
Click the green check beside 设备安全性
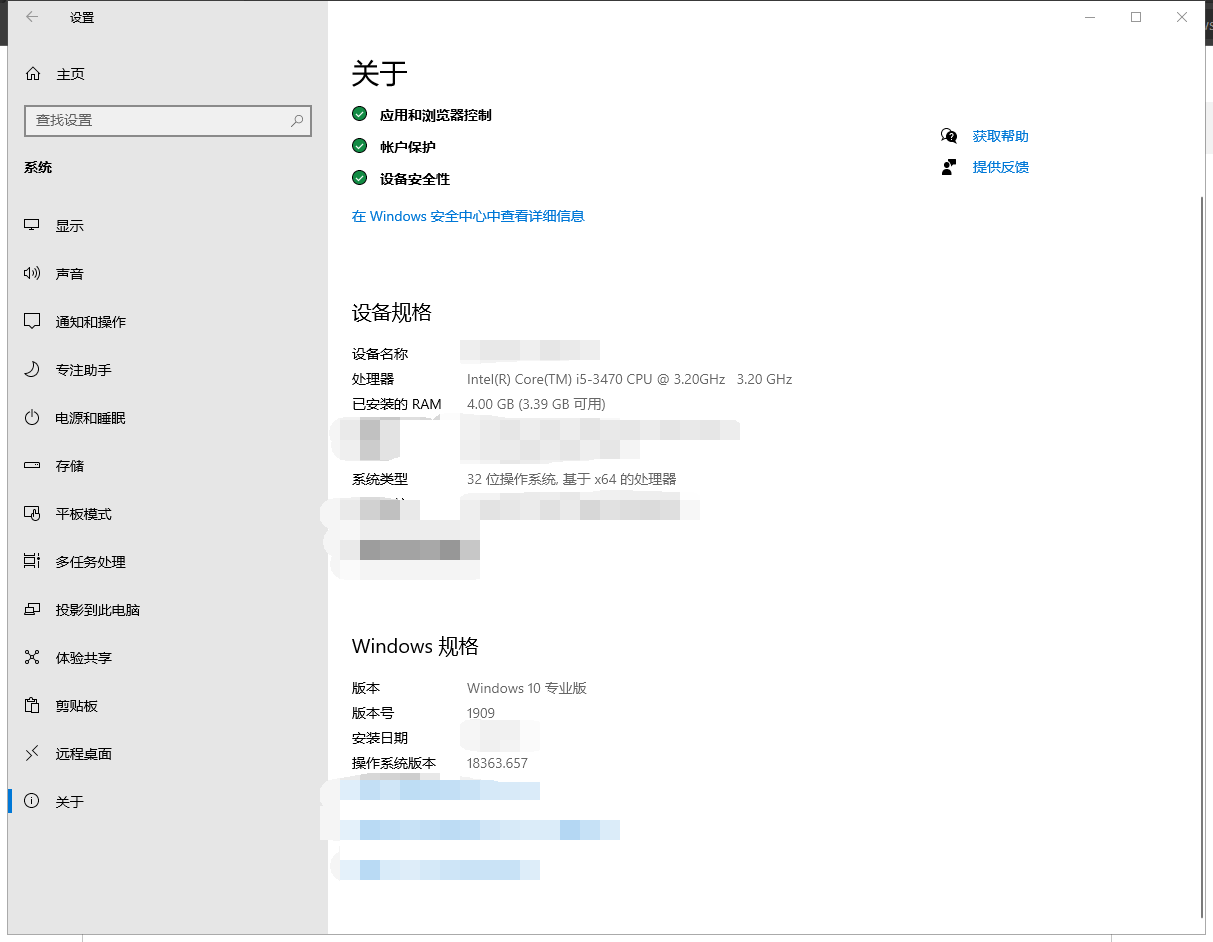coord(360,178)
